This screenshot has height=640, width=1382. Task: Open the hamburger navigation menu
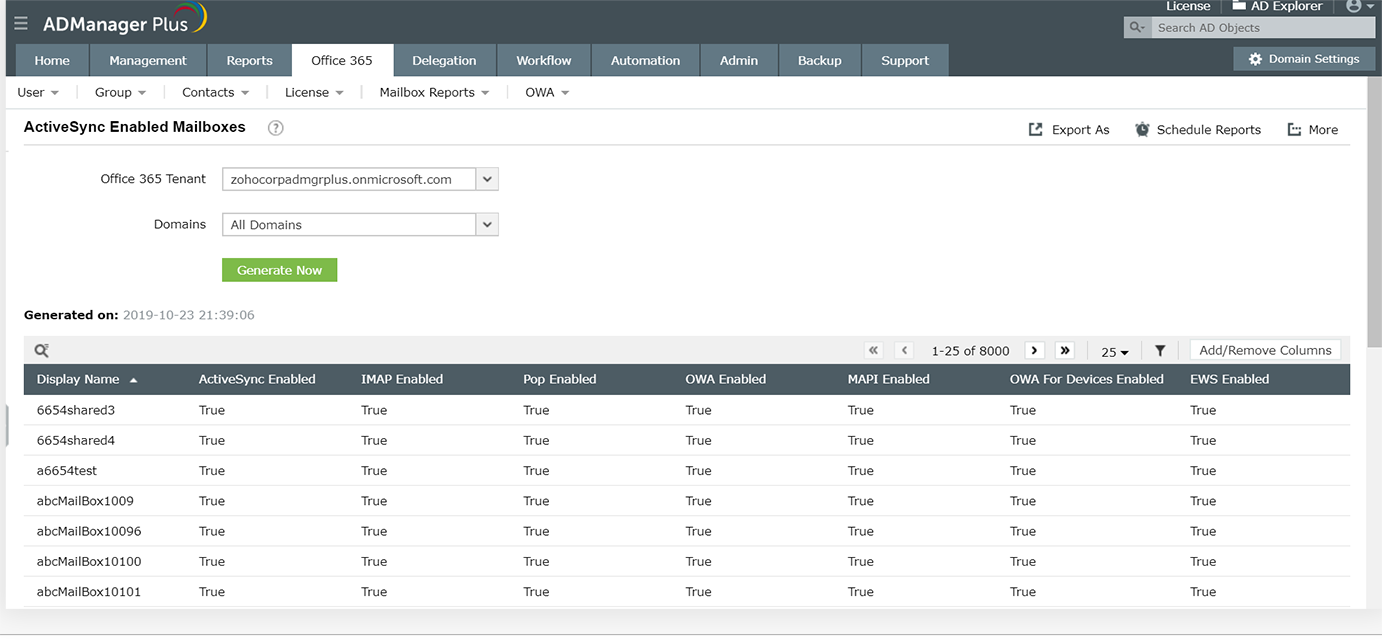(20, 23)
